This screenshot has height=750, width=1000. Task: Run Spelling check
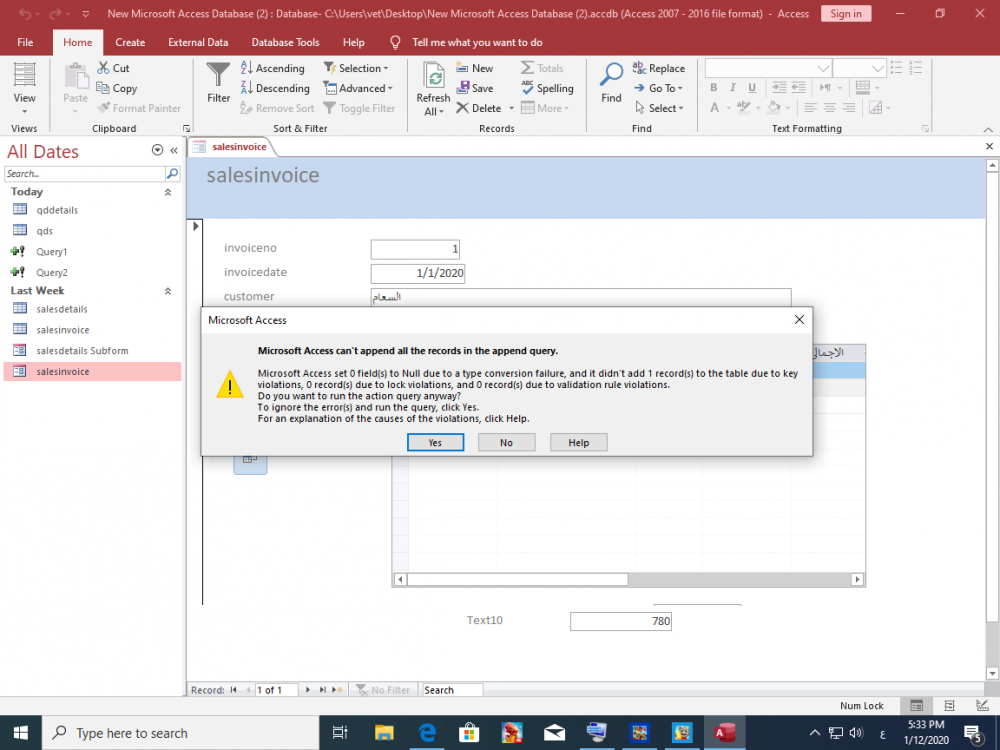(547, 88)
